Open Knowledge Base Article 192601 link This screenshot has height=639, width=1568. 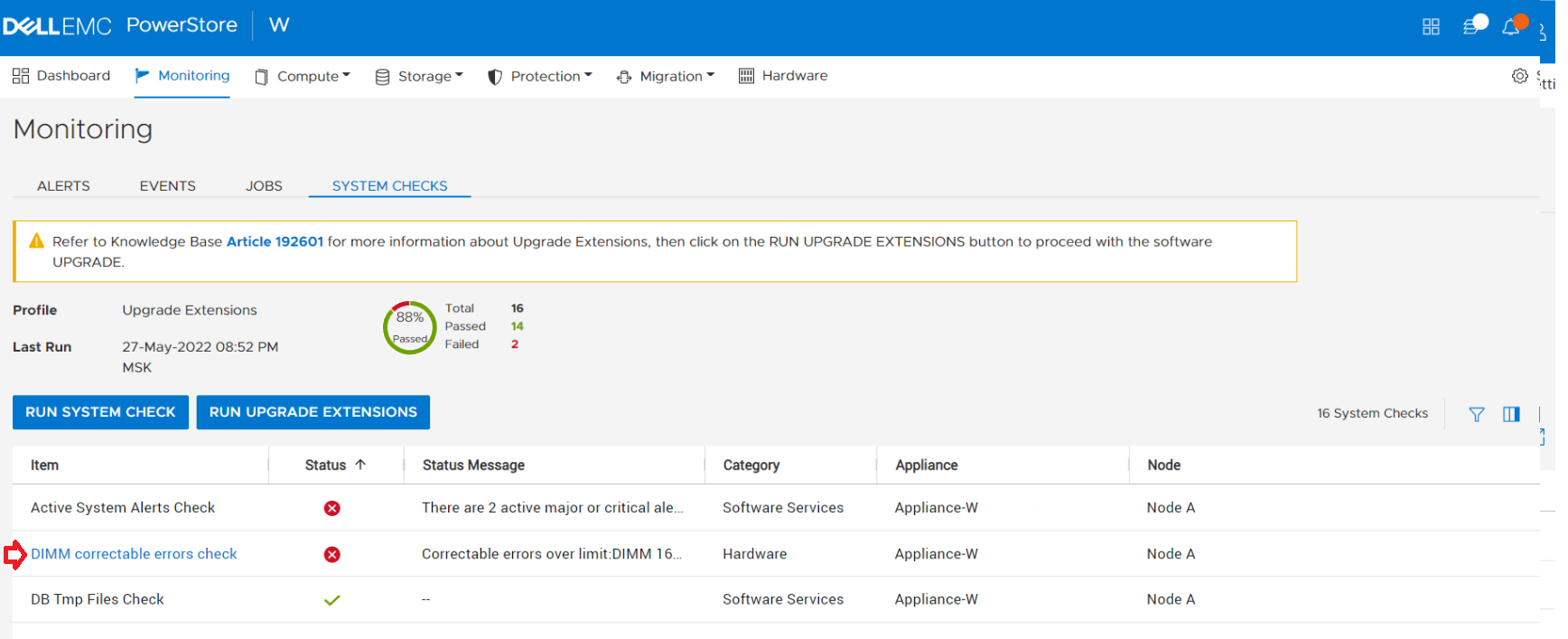275,241
